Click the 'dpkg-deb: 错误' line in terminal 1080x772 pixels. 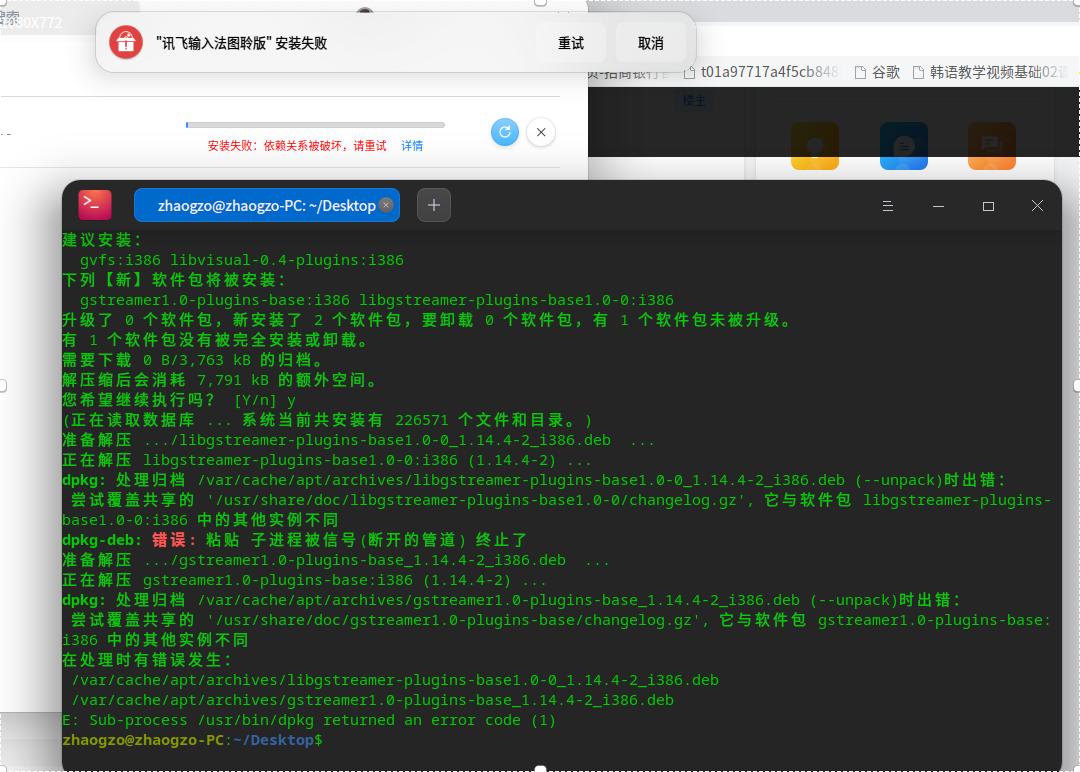[x=295, y=540]
